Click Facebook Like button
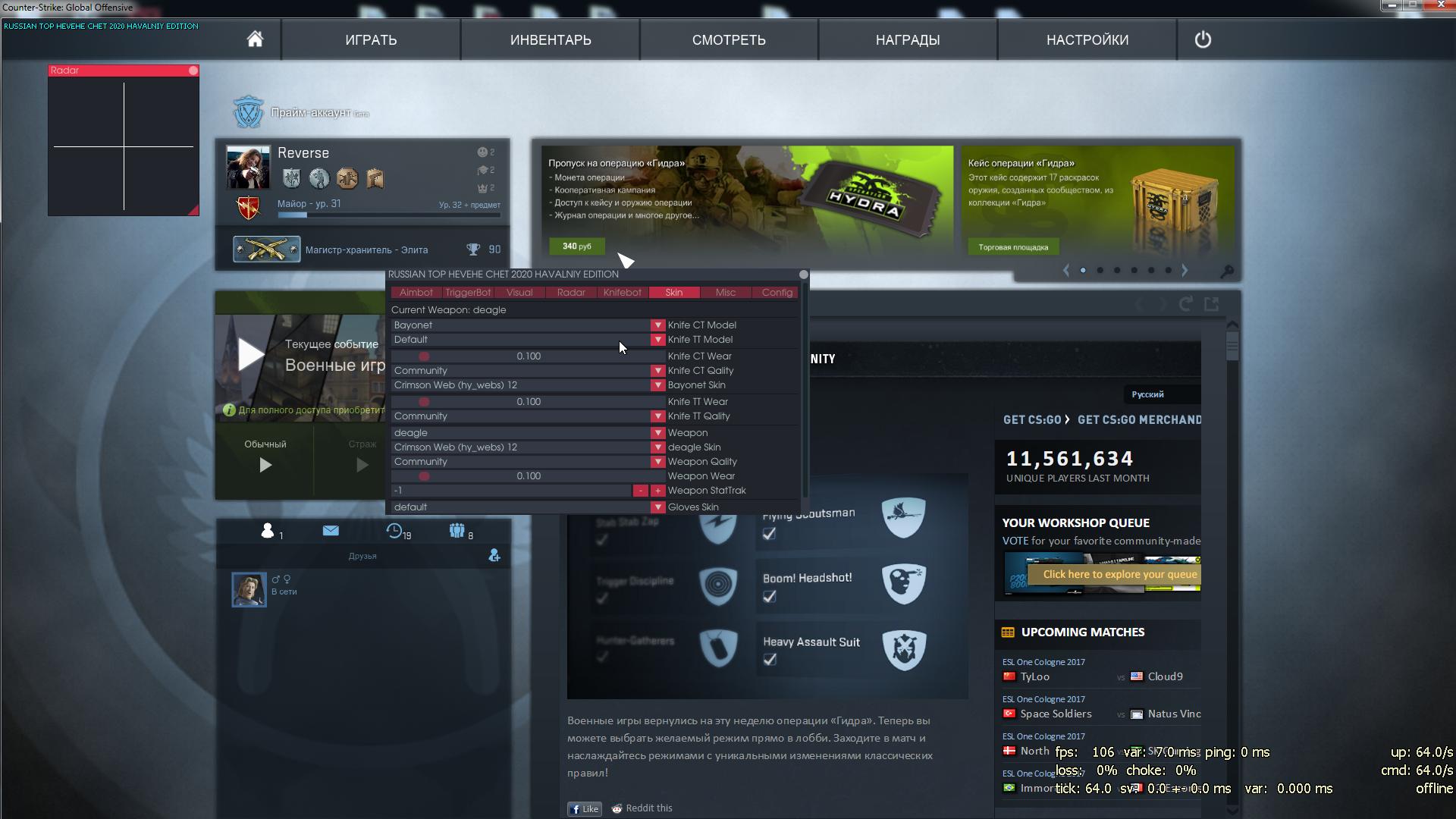Image resolution: width=1456 pixels, height=819 pixels. point(585,809)
